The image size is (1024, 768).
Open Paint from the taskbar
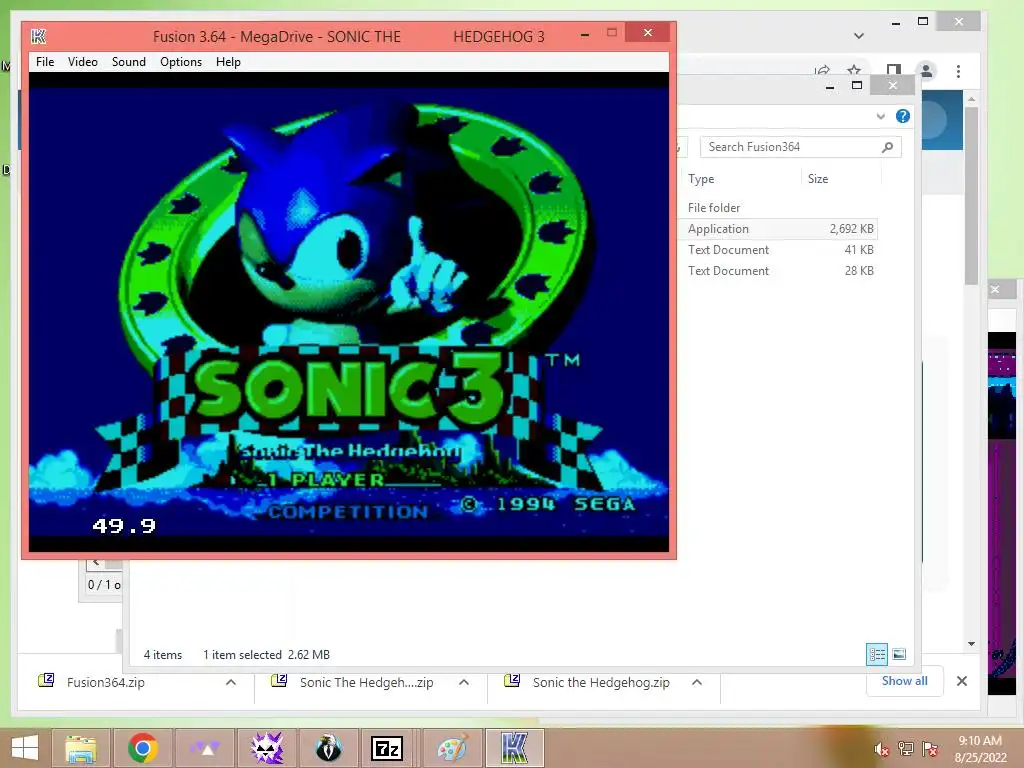(x=453, y=748)
